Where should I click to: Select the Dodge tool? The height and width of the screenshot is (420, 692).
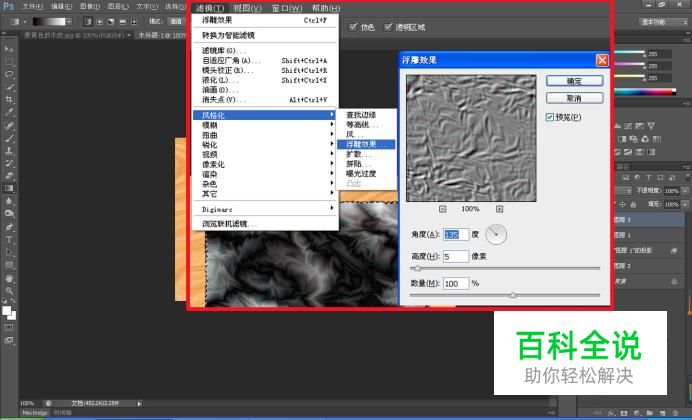(9, 214)
